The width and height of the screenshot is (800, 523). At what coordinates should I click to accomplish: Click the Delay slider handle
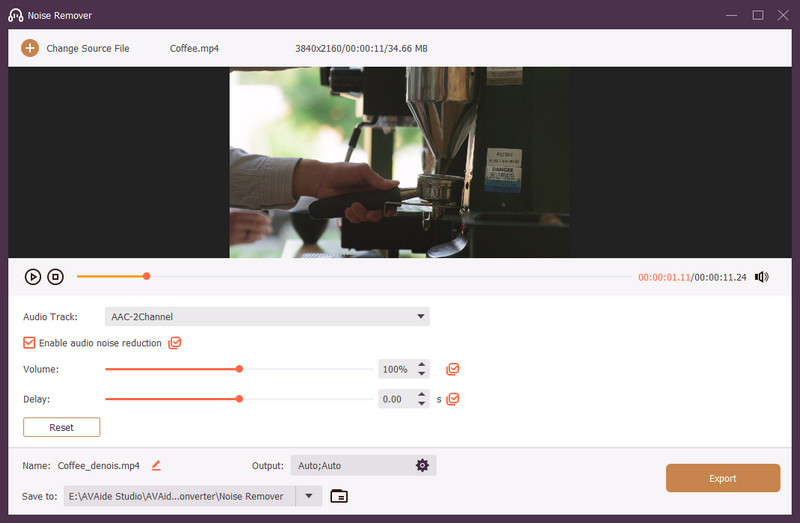[239, 399]
